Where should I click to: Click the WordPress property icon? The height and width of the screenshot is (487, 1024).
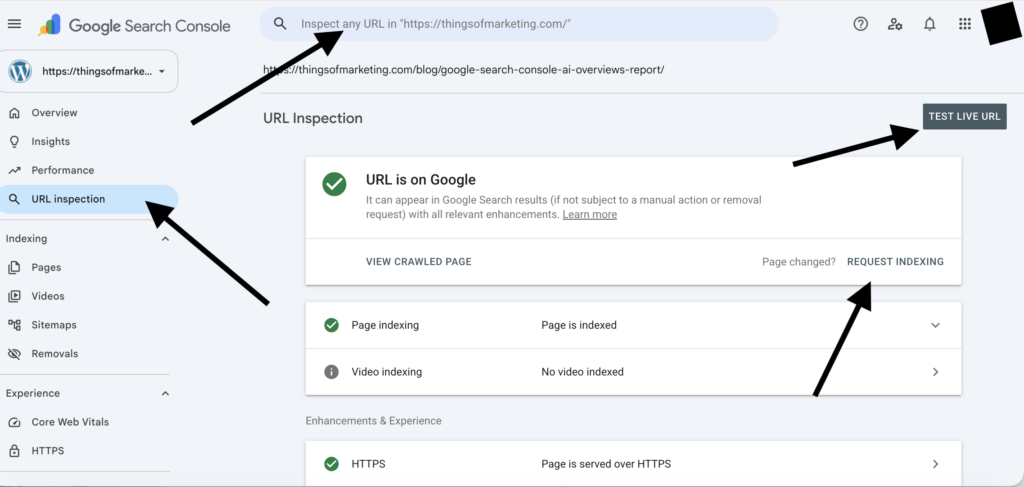coord(20,71)
